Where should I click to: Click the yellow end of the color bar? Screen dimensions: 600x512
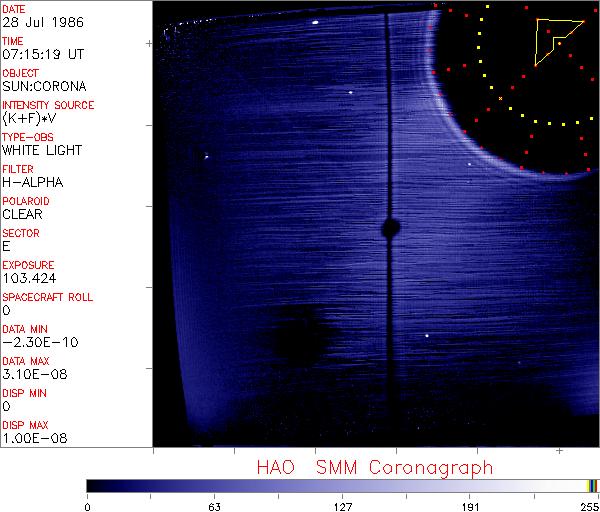pos(591,486)
